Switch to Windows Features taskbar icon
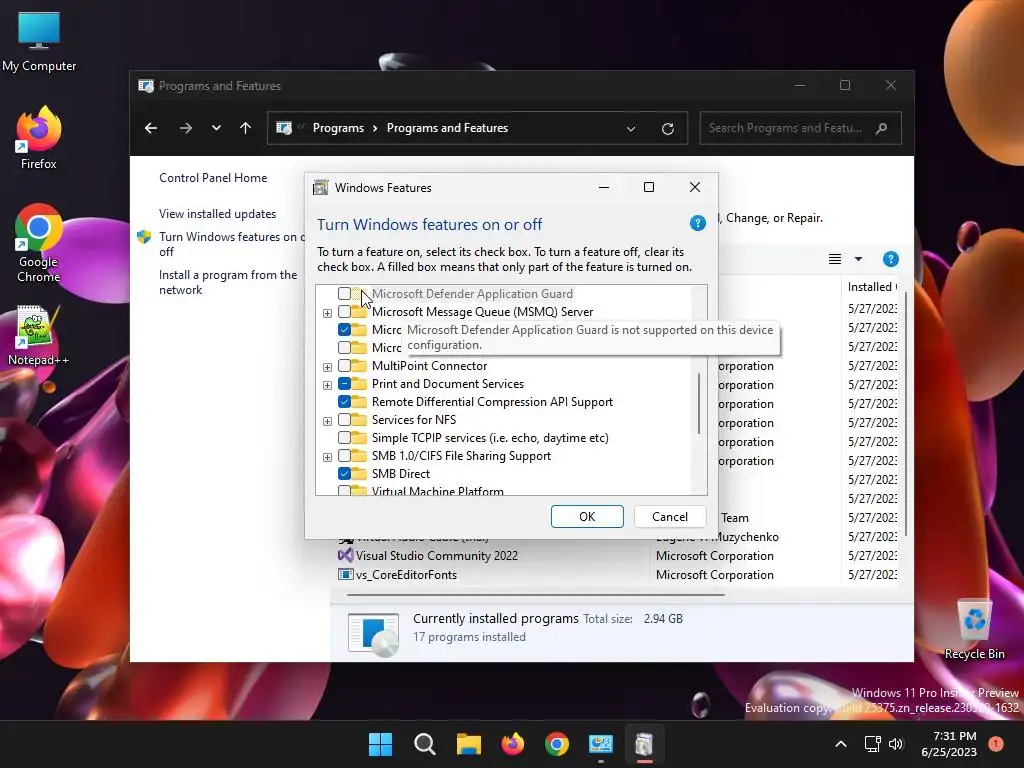 coord(645,744)
